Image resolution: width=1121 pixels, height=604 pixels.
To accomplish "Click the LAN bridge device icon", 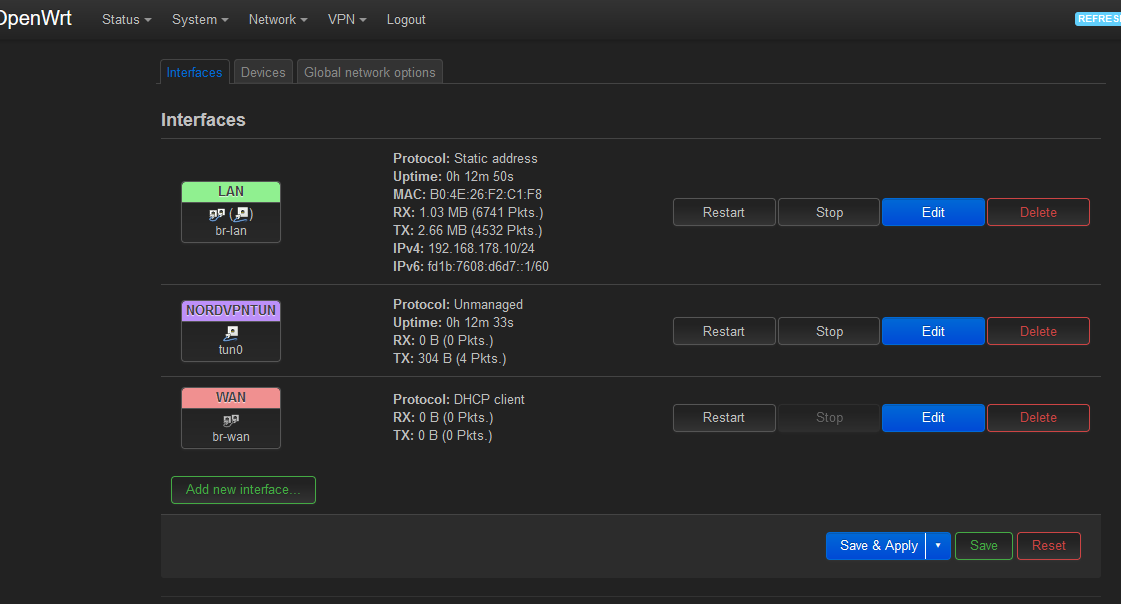I will (217, 214).
